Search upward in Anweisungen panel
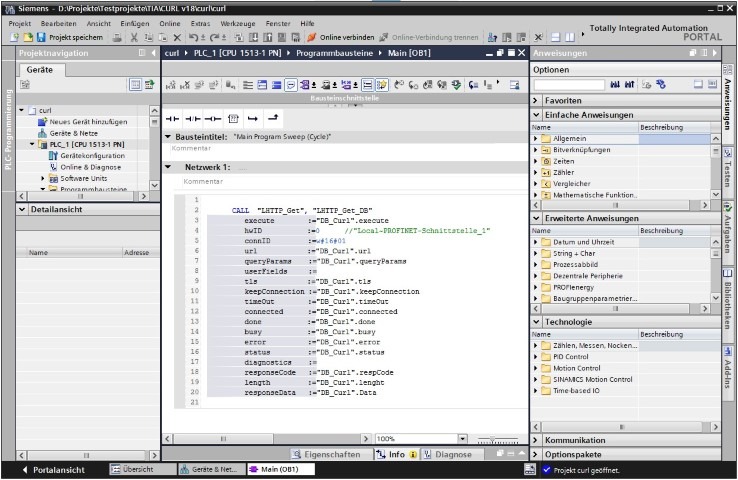Screen dimensions: 738x480 [629, 85]
